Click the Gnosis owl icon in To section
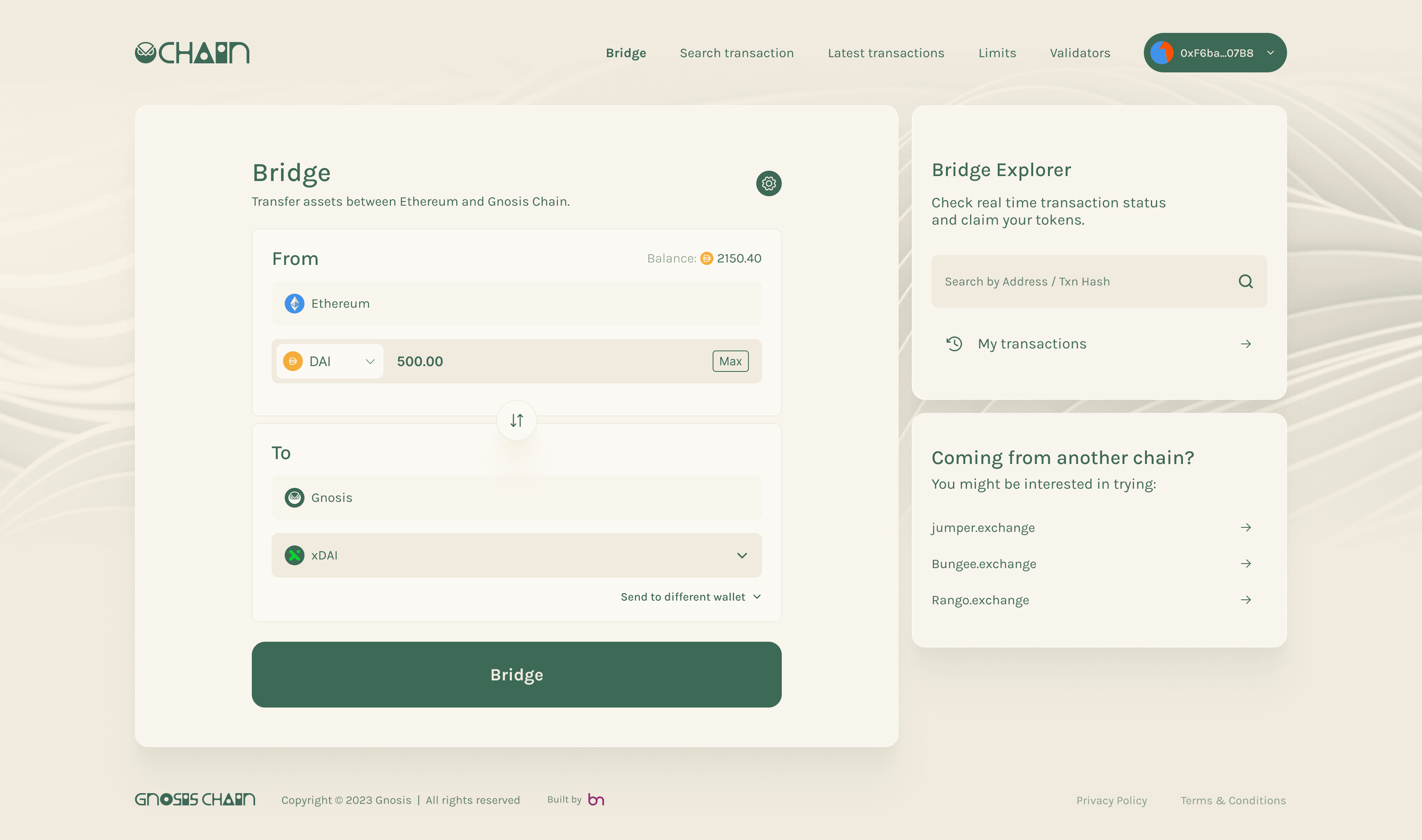The width and height of the screenshot is (1422, 840). [x=294, y=498]
